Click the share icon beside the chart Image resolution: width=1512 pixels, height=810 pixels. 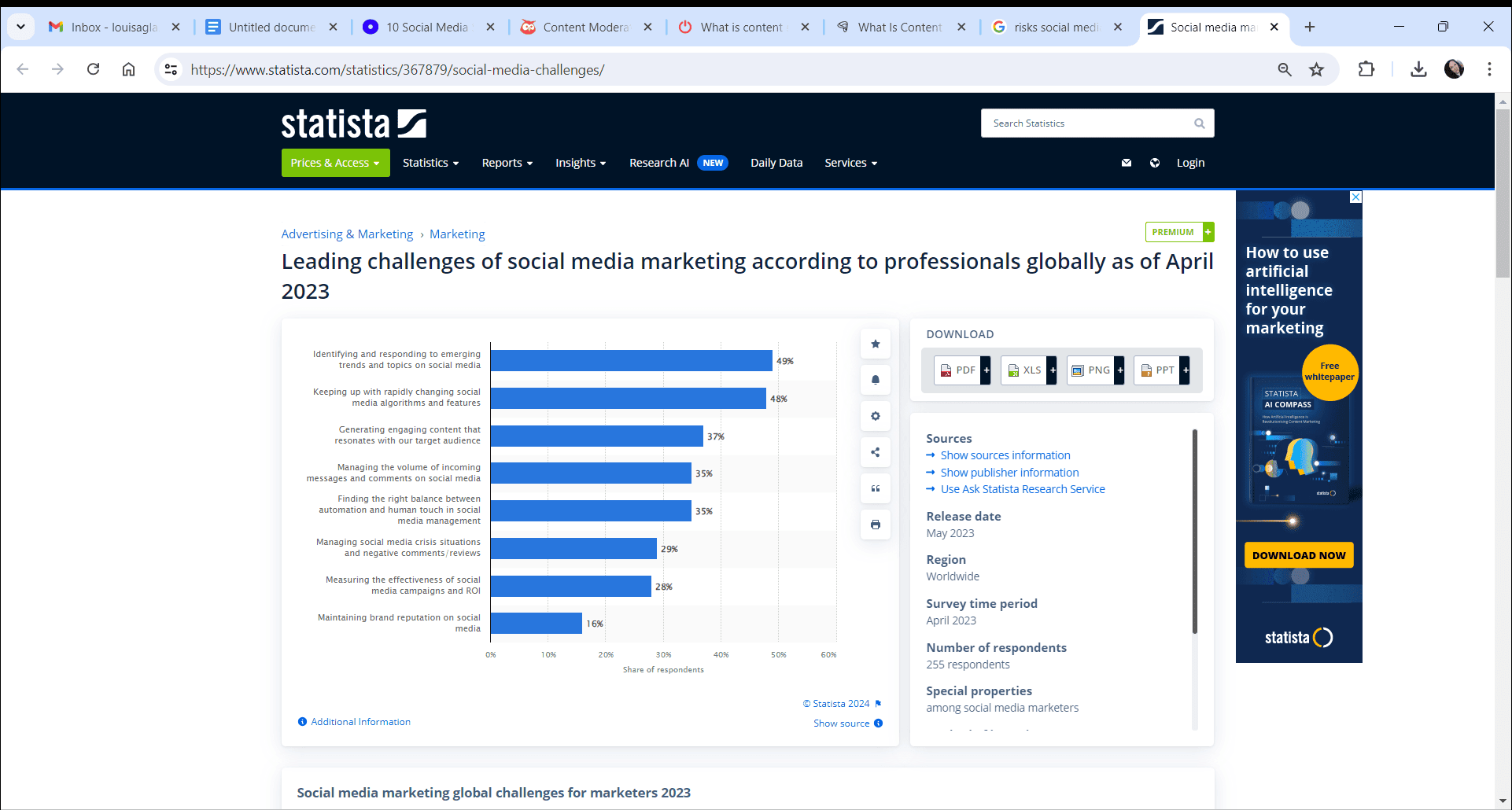click(x=875, y=452)
